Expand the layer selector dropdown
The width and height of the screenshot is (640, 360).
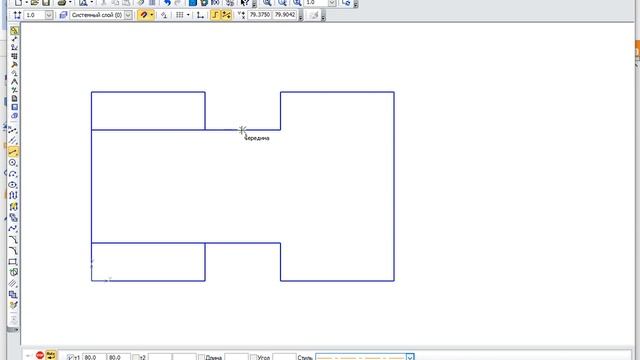128,15
